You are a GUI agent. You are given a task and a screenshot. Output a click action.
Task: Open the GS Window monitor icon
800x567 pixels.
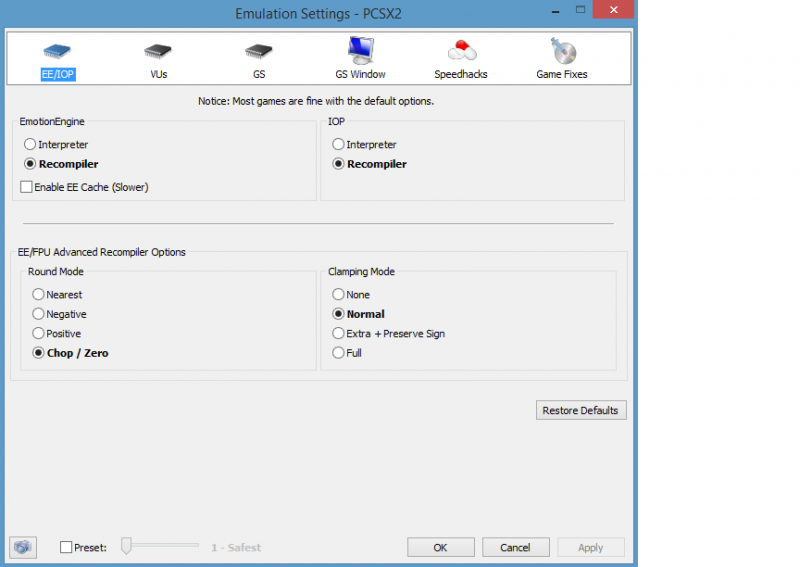pos(361,50)
